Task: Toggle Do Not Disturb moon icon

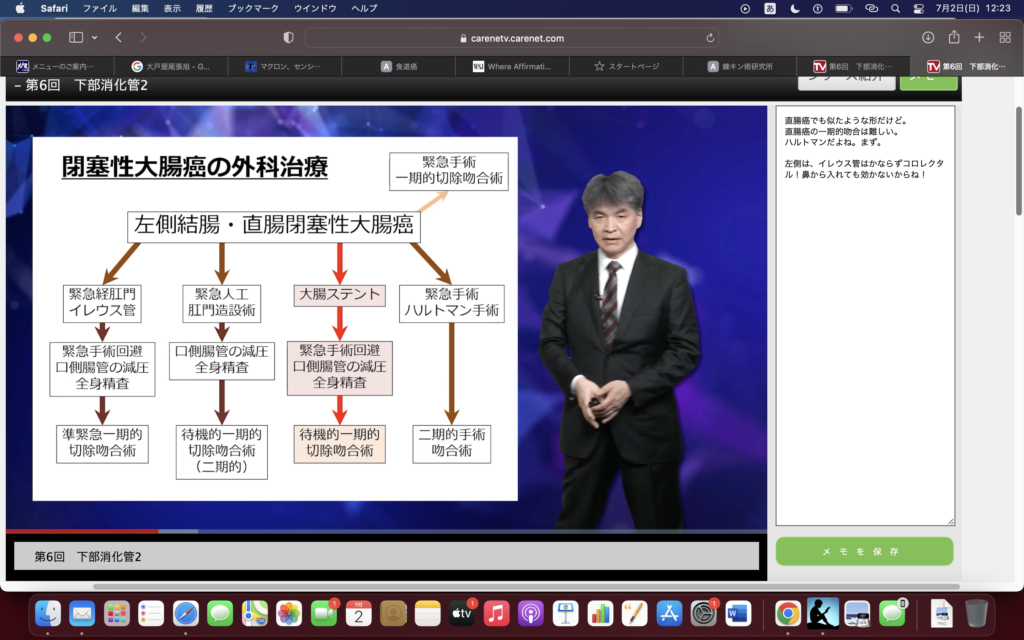Action: [x=794, y=8]
